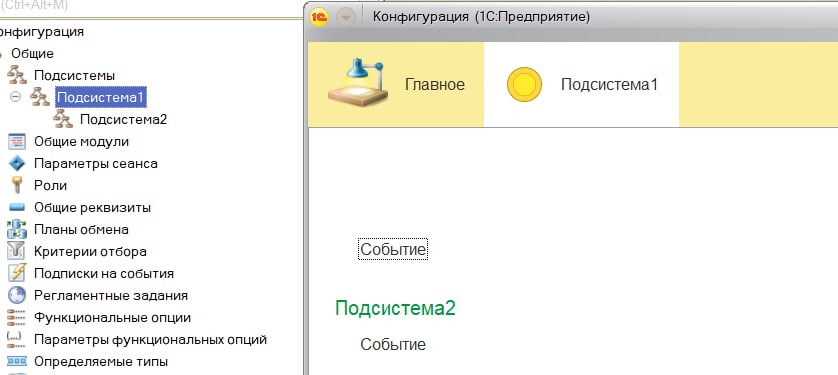Select the Роли tree item
Viewport: 838px width, 375px height.
[x=50, y=185]
